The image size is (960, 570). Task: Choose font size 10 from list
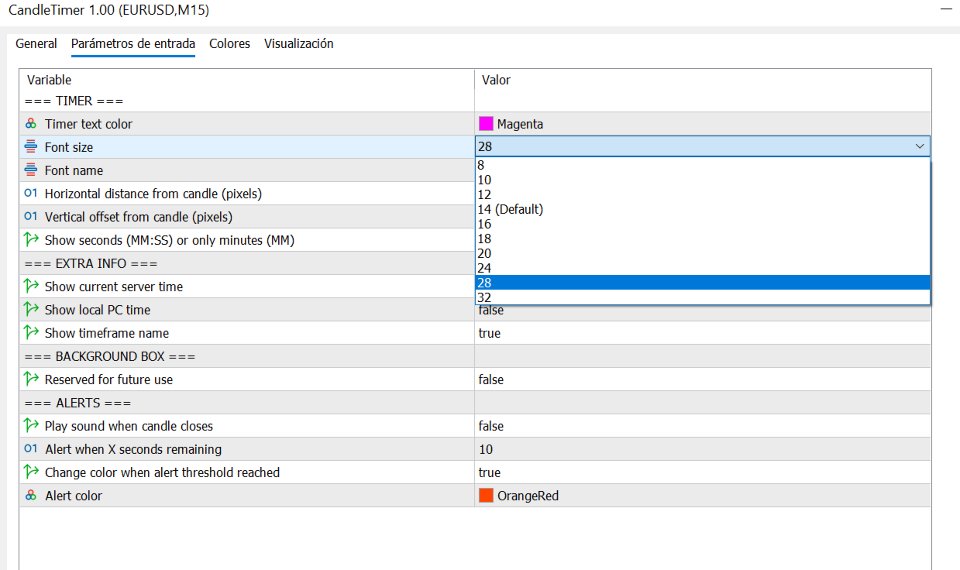pos(702,179)
